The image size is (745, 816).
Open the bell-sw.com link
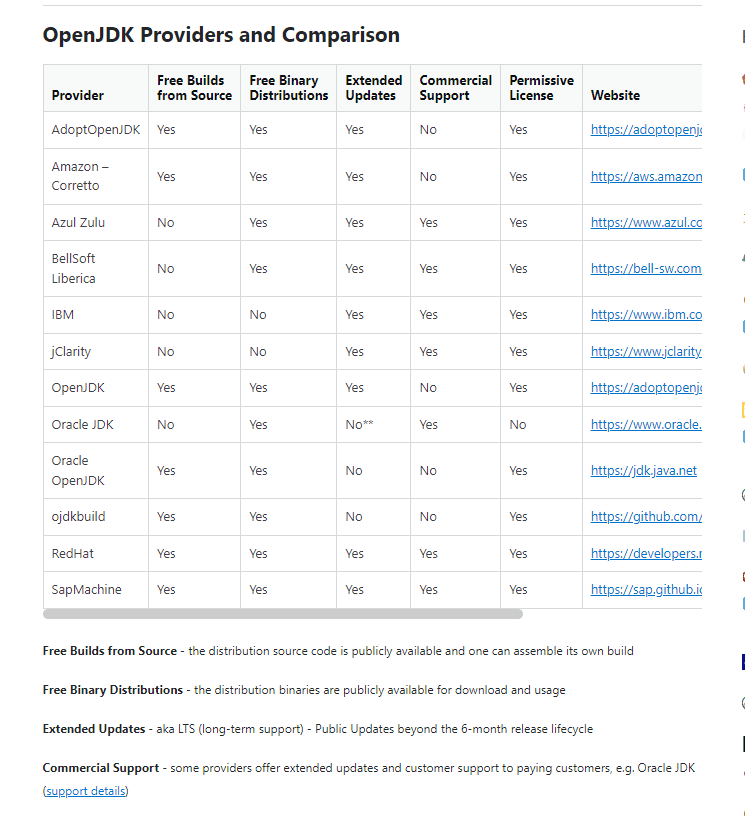click(x=646, y=269)
